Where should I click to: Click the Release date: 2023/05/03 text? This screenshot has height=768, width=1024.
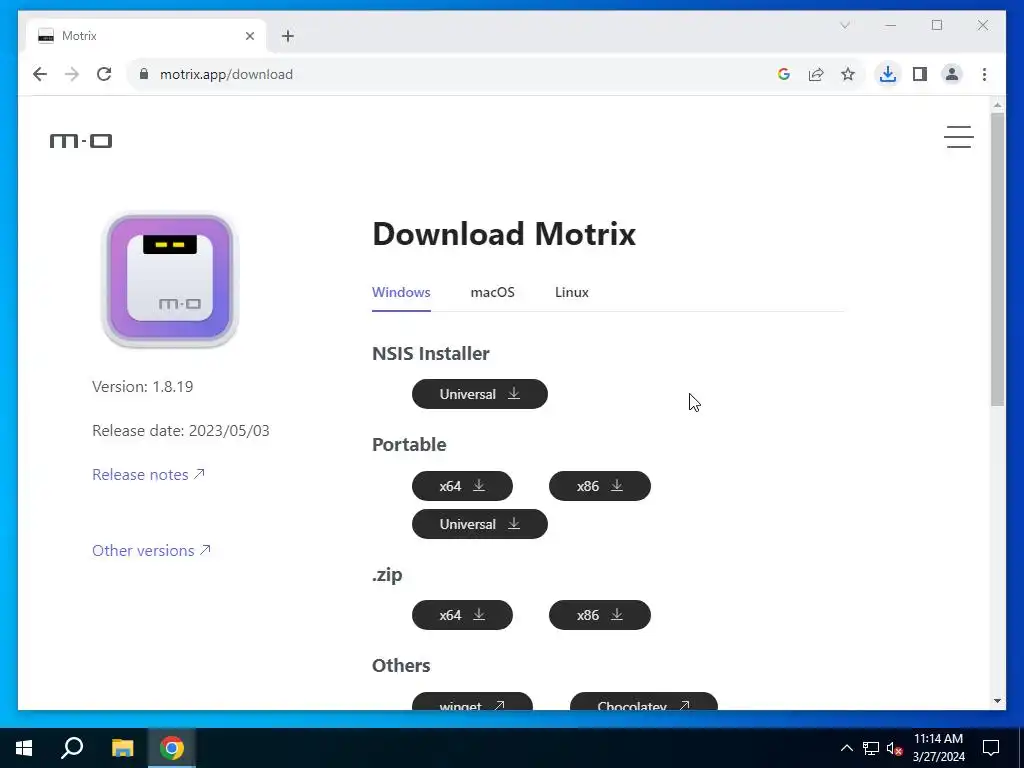pos(181,430)
